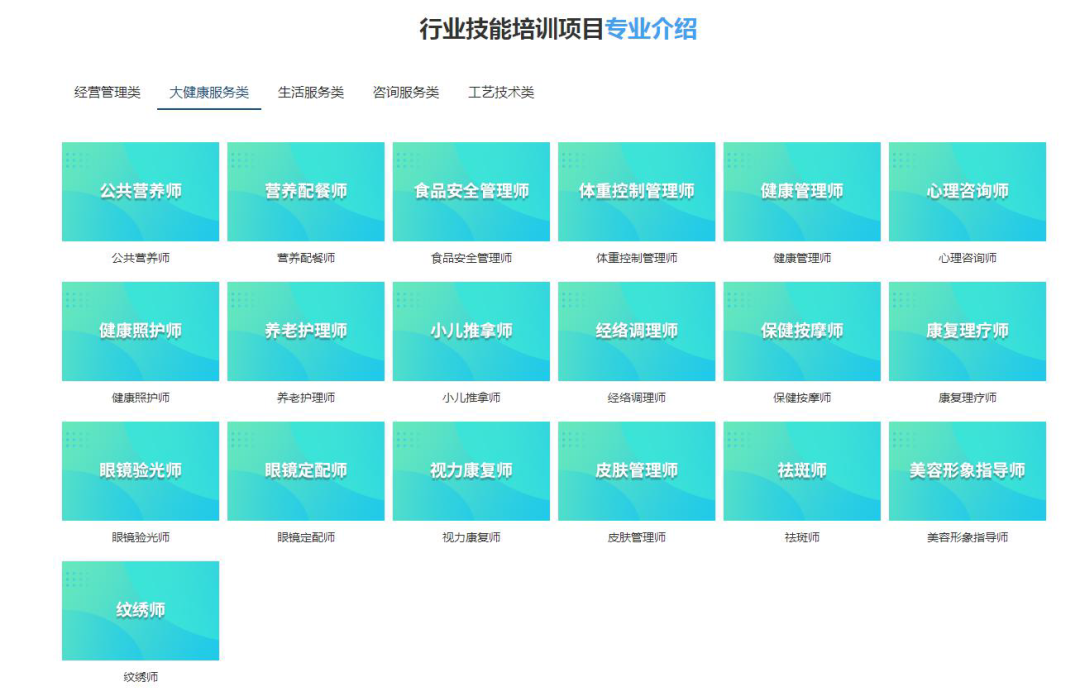Image resolution: width=1080 pixels, height=696 pixels.
Task: Open the 祛斑师 caption link
Action: point(802,538)
